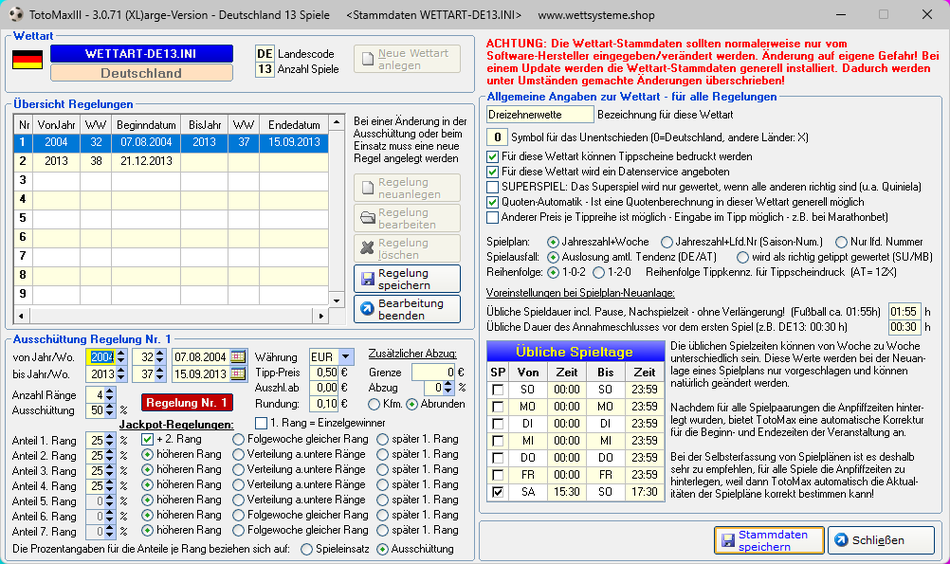
Task: Click Tipp-Preis 0,50 input field
Action: coord(324,373)
